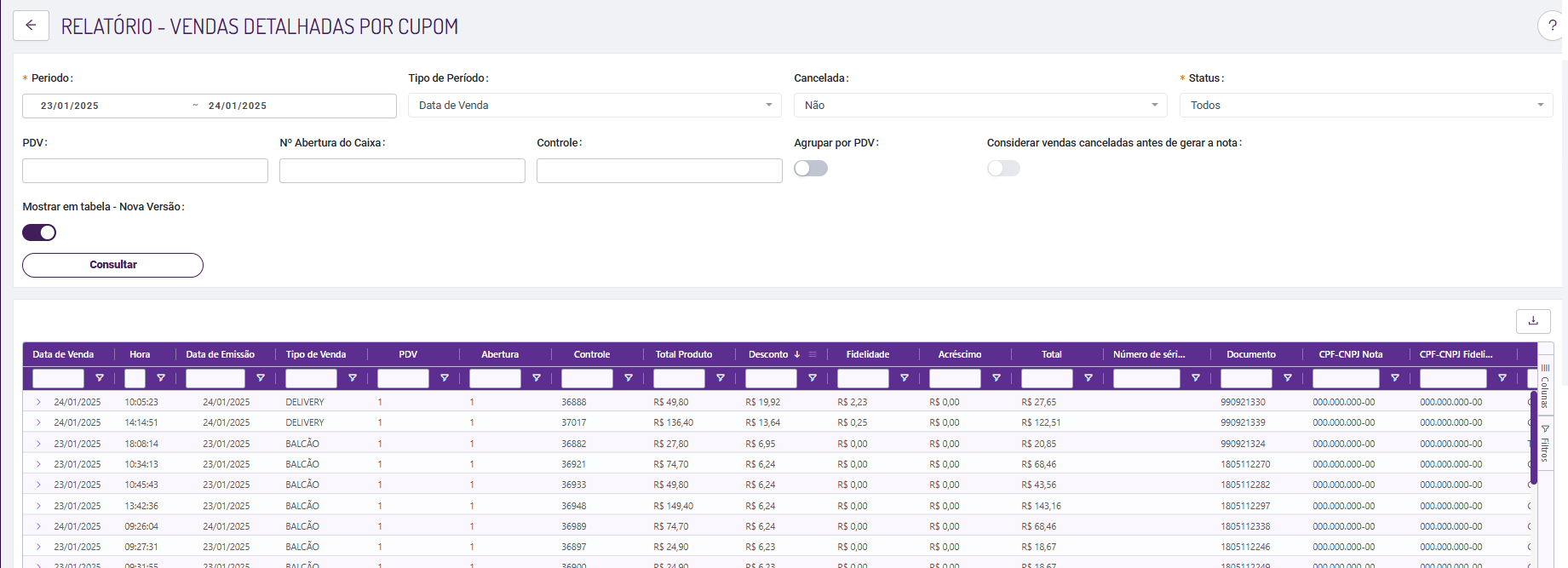The width and height of the screenshot is (1568, 568).
Task: Click Hora cell 18:08:14
Action: 141,444
